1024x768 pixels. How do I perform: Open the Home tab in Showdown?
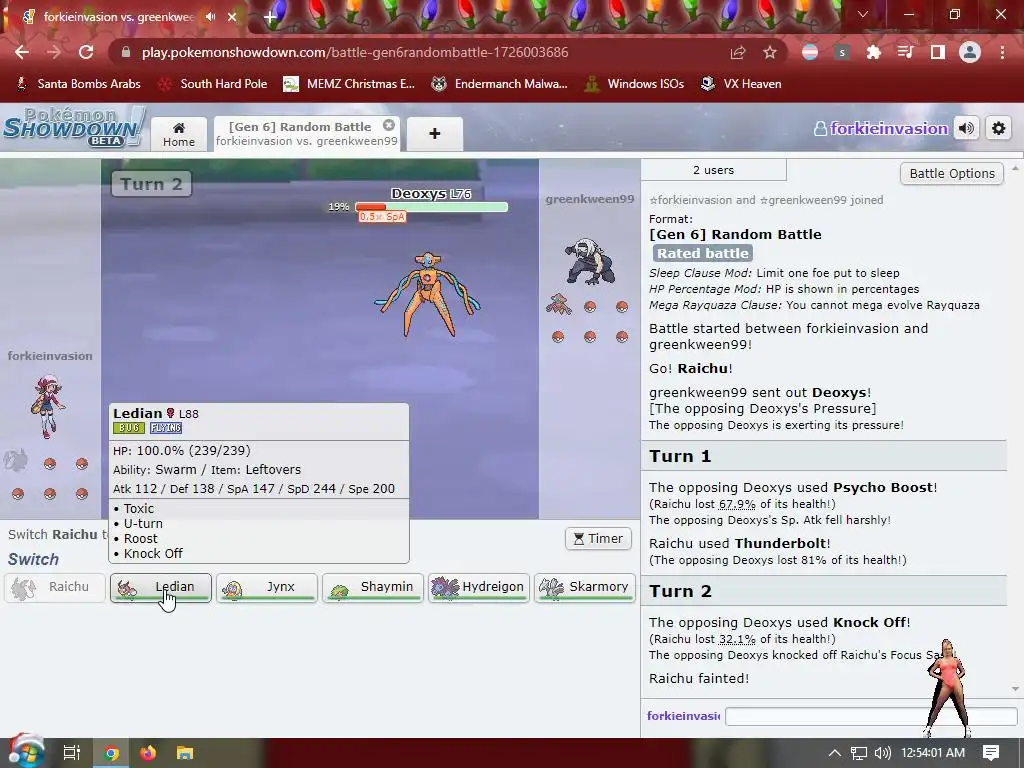click(179, 134)
